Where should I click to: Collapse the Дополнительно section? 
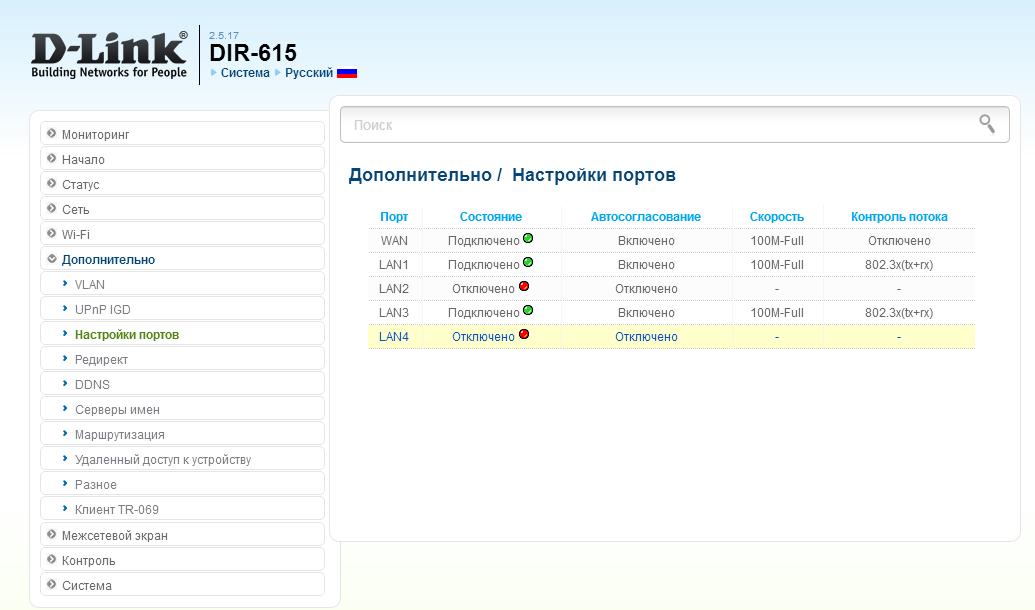[108, 259]
